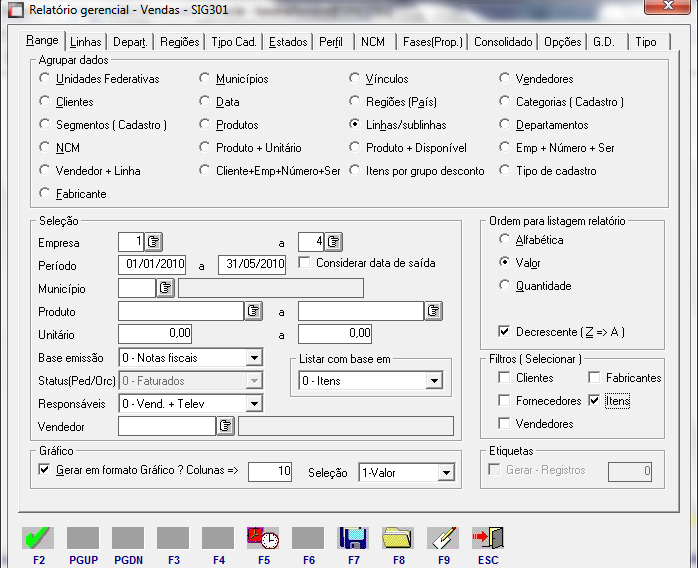Click the Vendedor code input field
The image size is (698, 568).
click(x=167, y=426)
